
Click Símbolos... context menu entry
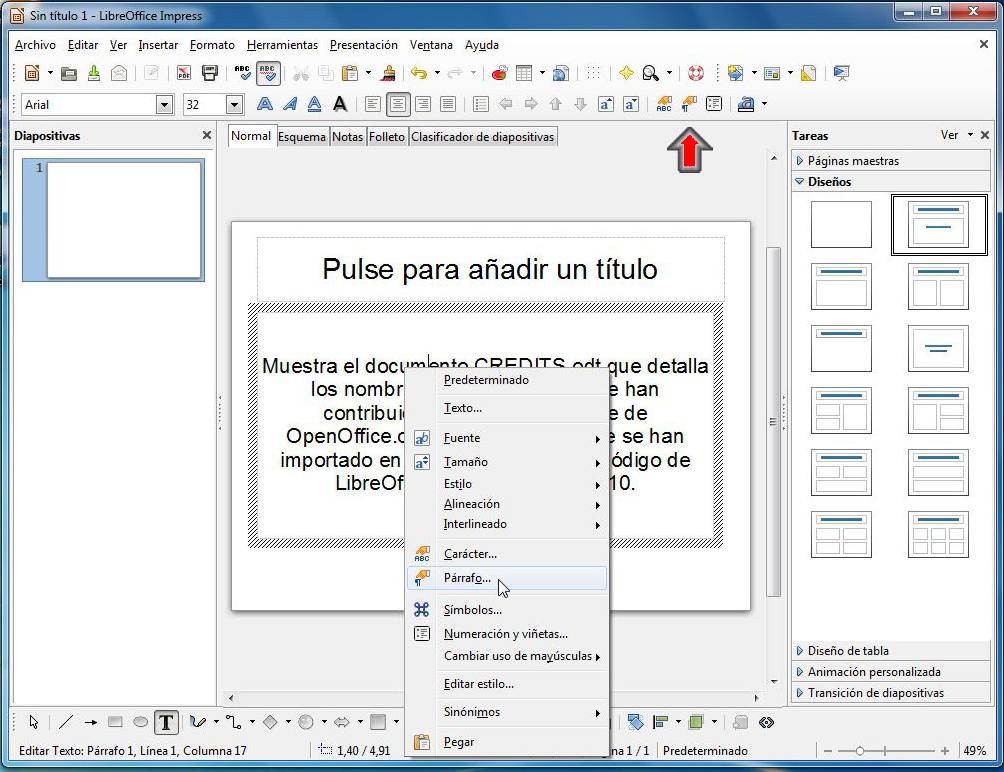(506, 610)
